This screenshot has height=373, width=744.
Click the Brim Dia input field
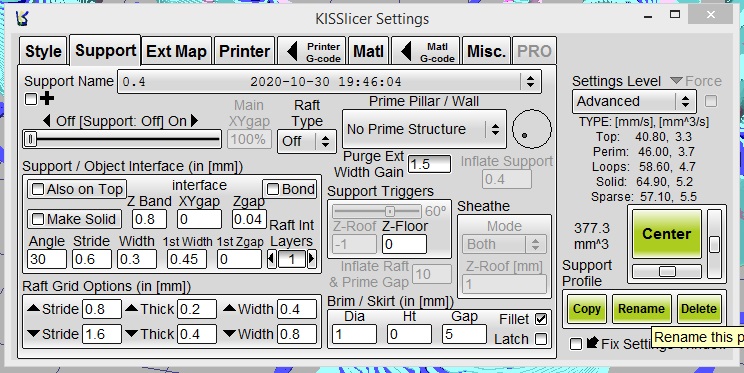click(354, 334)
